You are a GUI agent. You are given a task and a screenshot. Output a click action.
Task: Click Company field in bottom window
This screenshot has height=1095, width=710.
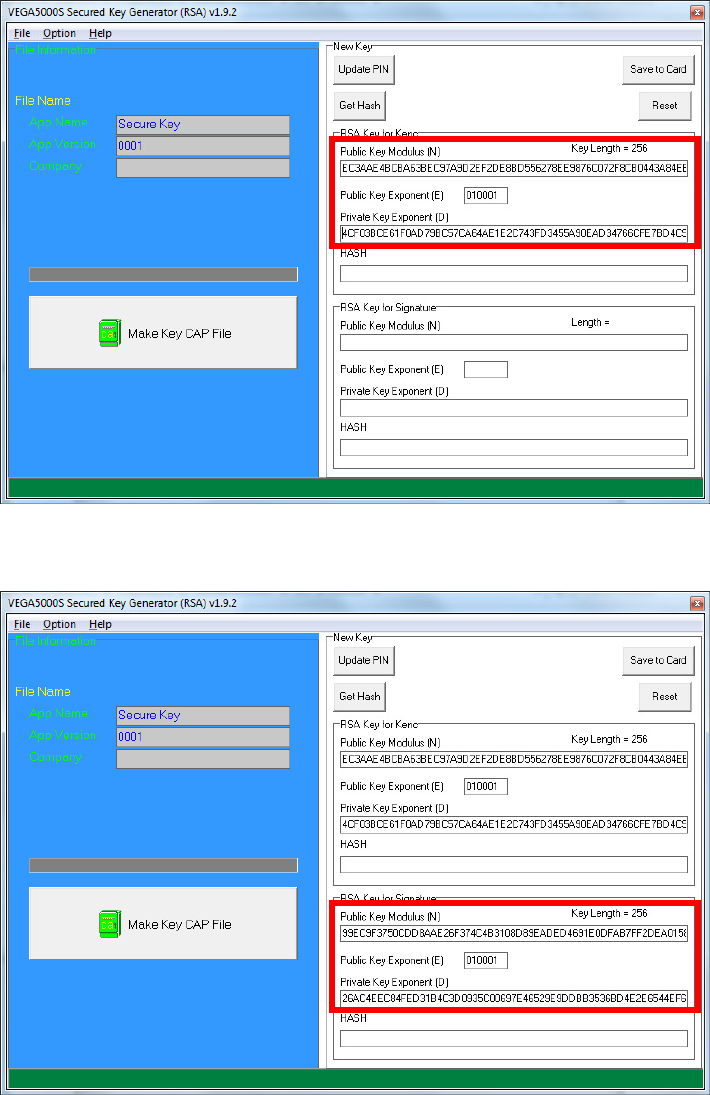pos(203,758)
